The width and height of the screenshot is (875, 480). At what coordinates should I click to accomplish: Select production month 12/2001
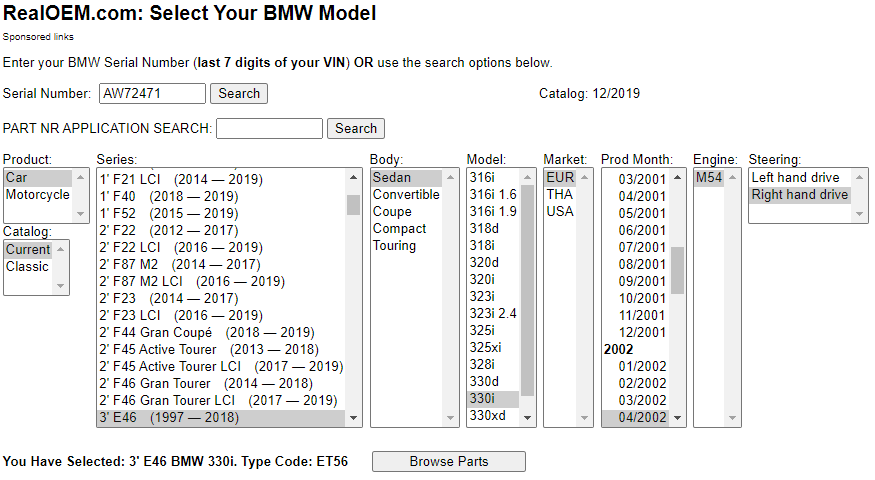click(636, 333)
